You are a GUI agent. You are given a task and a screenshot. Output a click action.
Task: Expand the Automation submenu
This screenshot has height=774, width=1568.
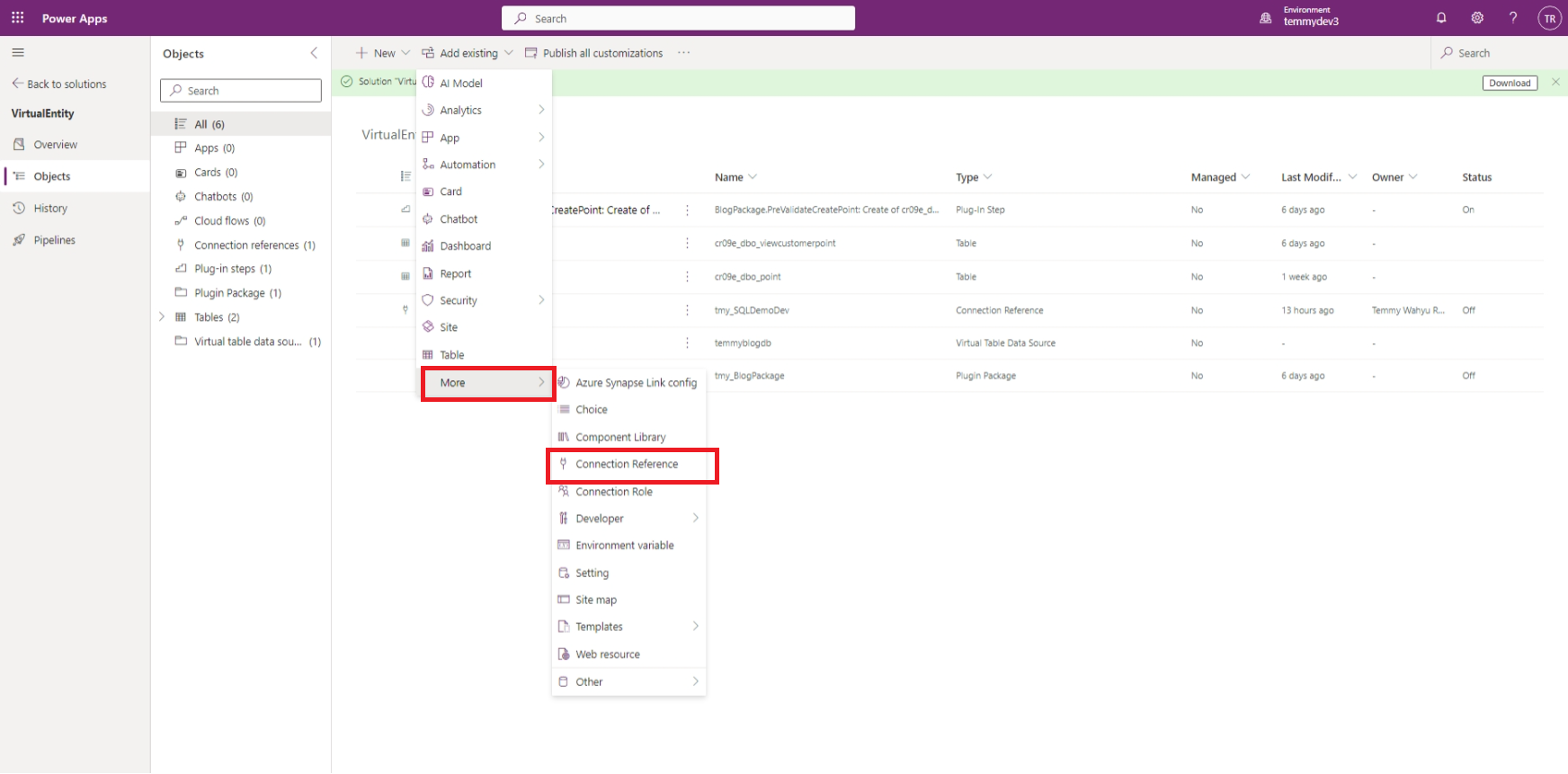[x=485, y=165]
